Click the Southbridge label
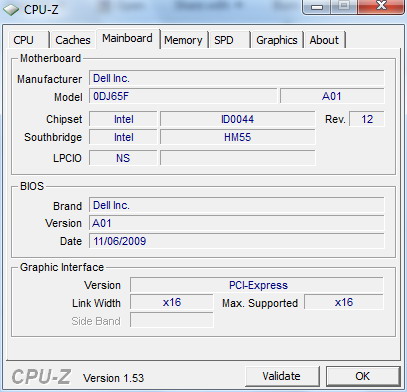This screenshot has width=407, height=392. coord(53,137)
